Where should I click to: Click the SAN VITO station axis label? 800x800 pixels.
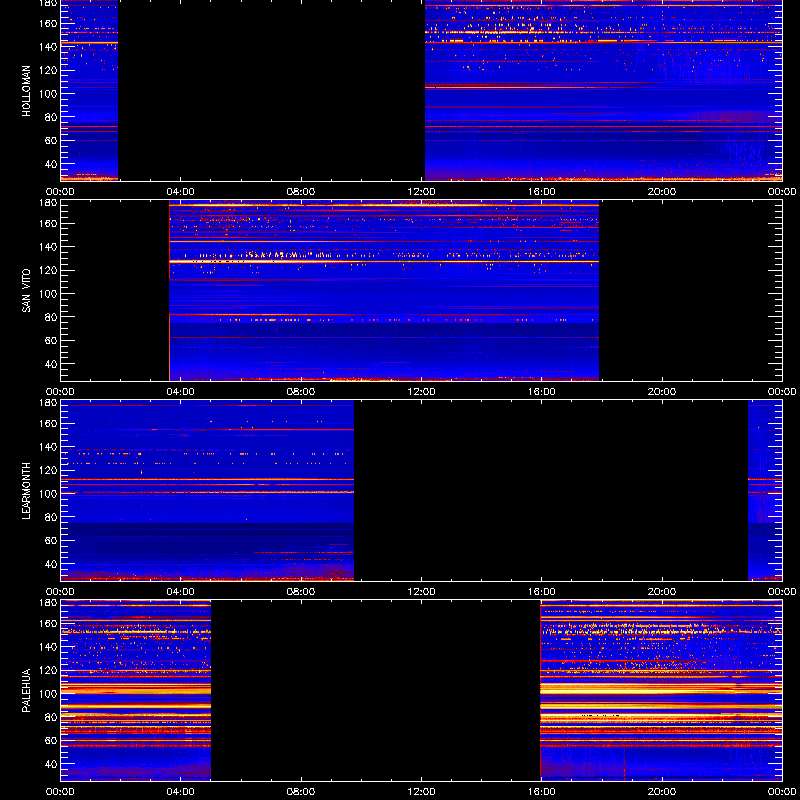[x=26, y=291]
